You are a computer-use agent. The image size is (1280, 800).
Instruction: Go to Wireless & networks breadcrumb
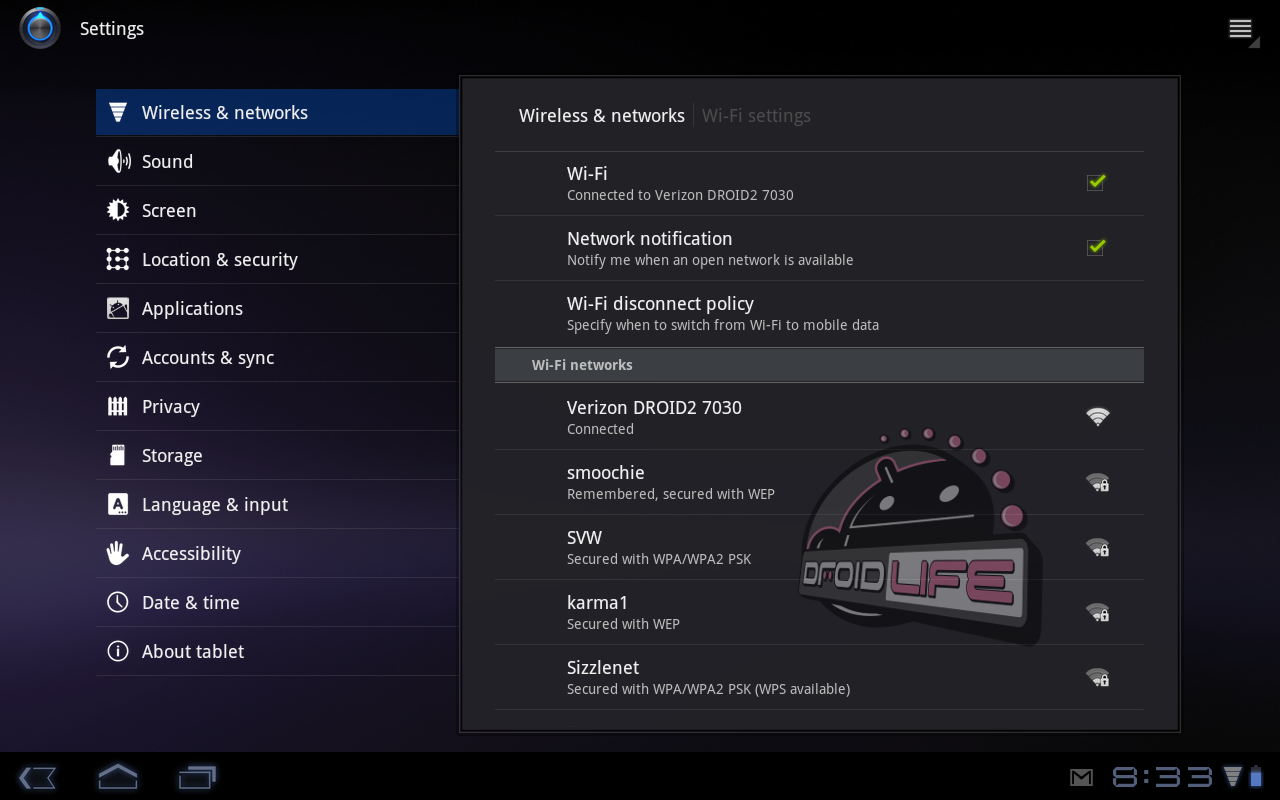coord(601,116)
